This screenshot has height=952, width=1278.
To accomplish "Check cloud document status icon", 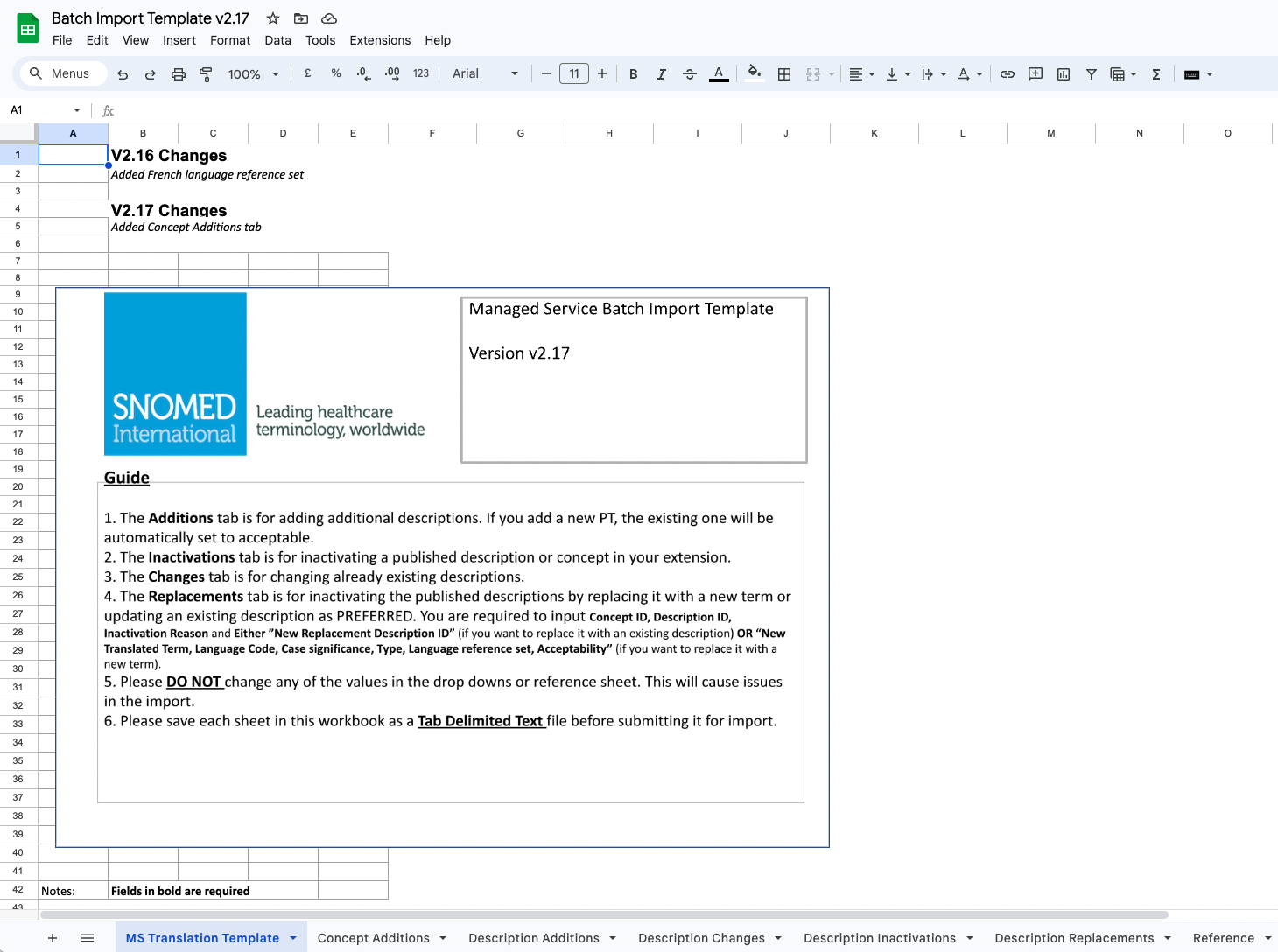I will pos(329,18).
